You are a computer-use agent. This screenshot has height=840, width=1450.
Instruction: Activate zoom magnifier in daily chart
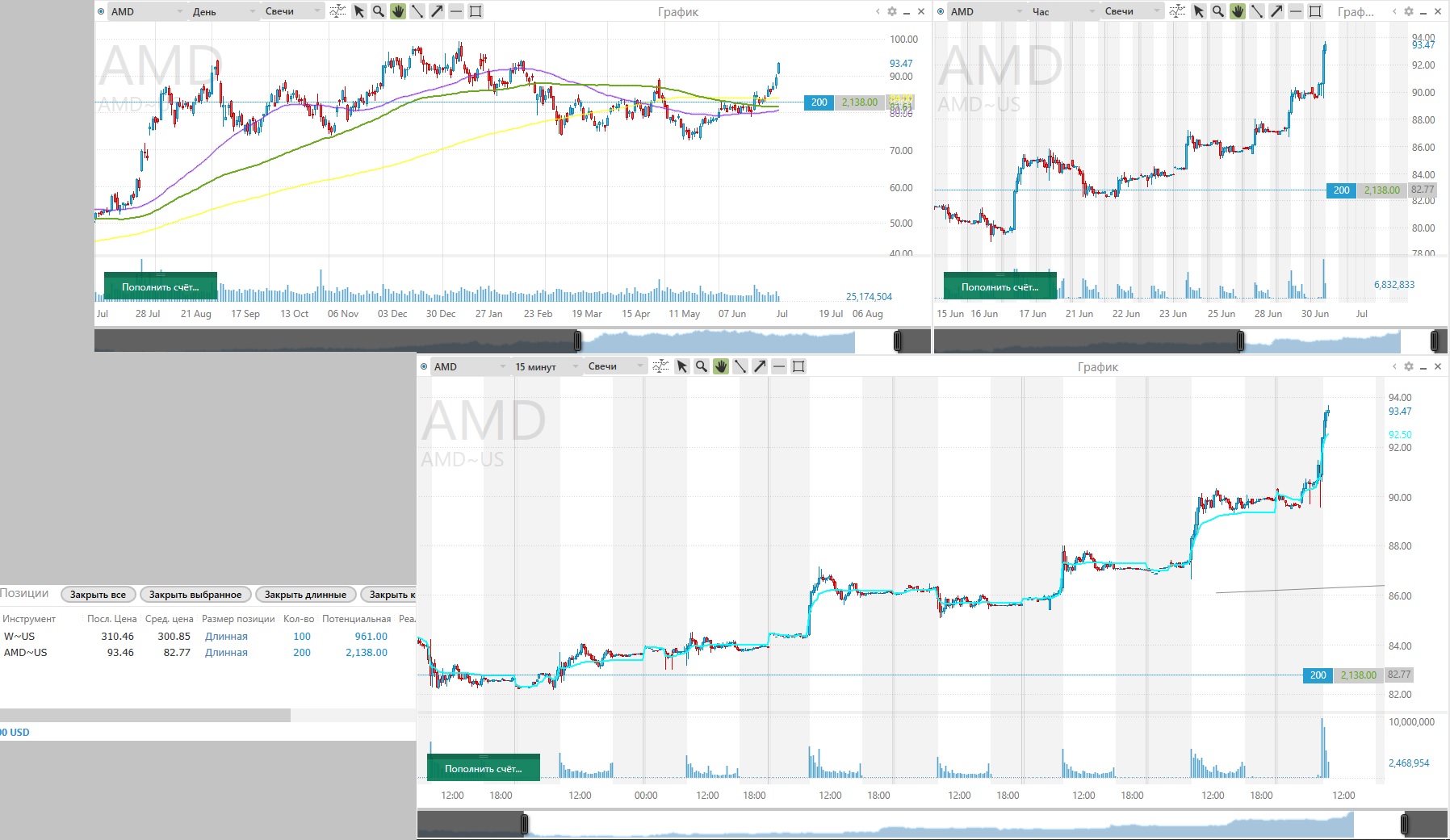pos(378,11)
